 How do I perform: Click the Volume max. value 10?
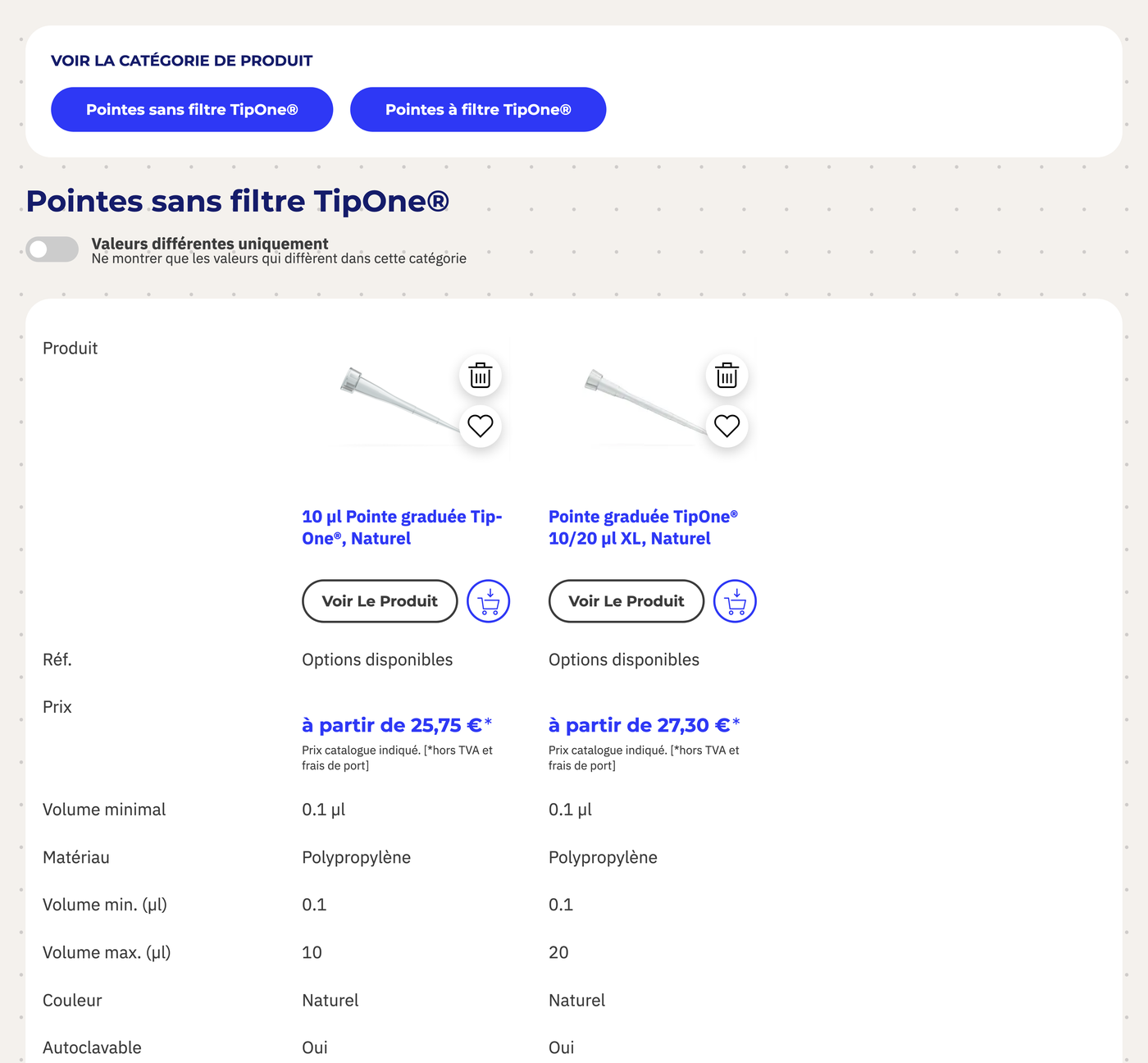pos(312,952)
